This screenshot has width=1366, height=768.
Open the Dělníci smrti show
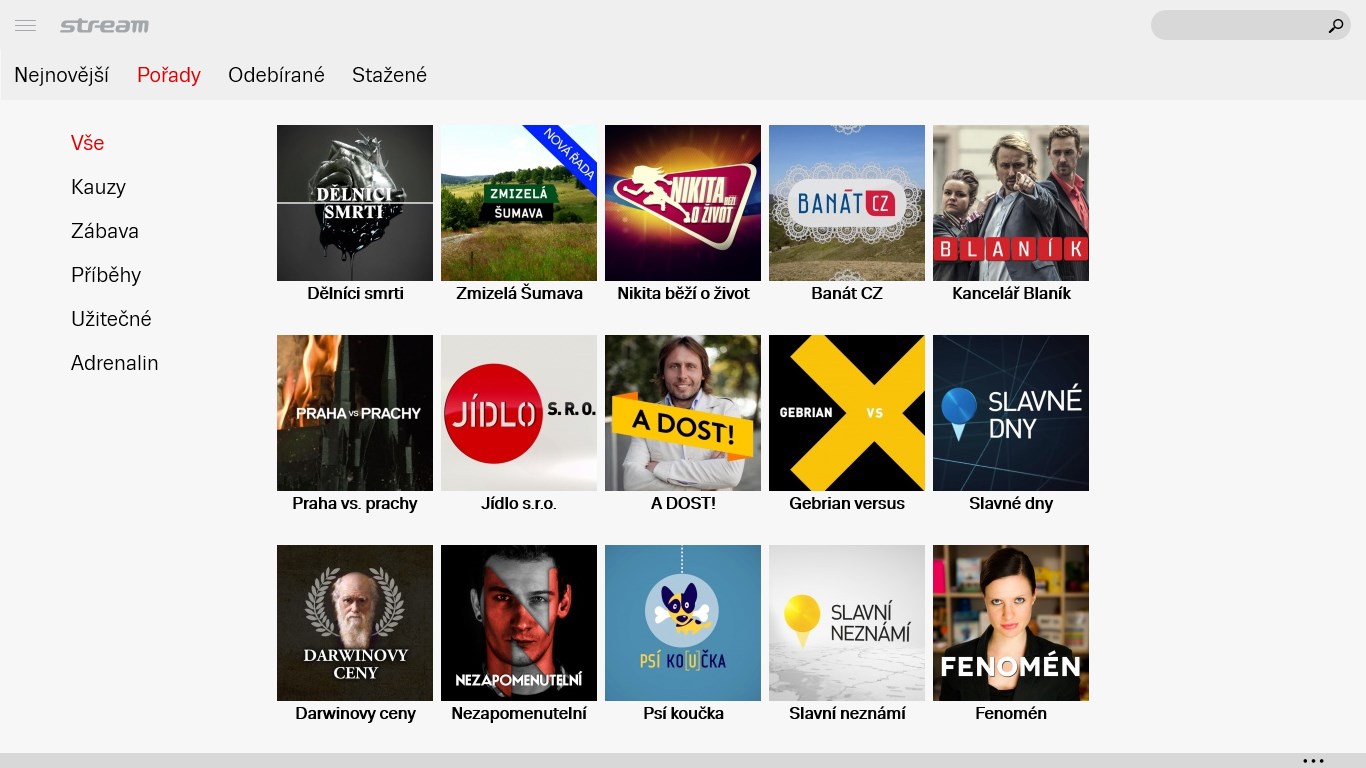pos(354,203)
